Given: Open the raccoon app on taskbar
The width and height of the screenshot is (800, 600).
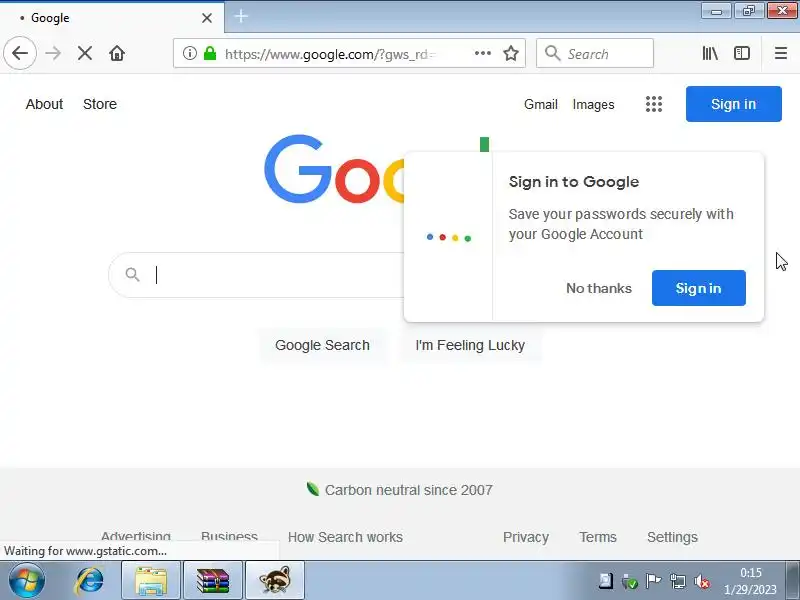Looking at the screenshot, I should coord(275,581).
